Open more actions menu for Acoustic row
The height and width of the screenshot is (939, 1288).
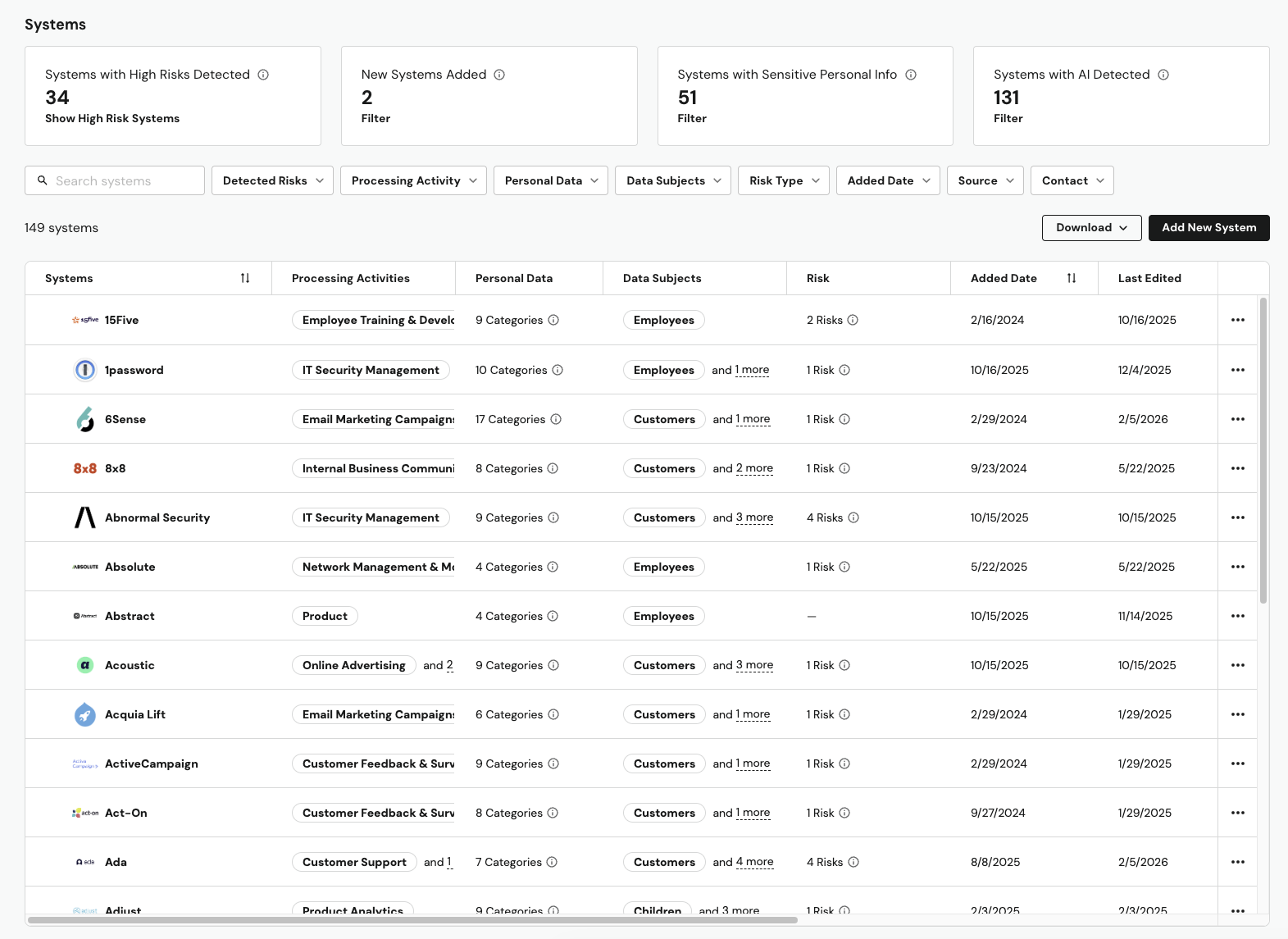[x=1237, y=665]
